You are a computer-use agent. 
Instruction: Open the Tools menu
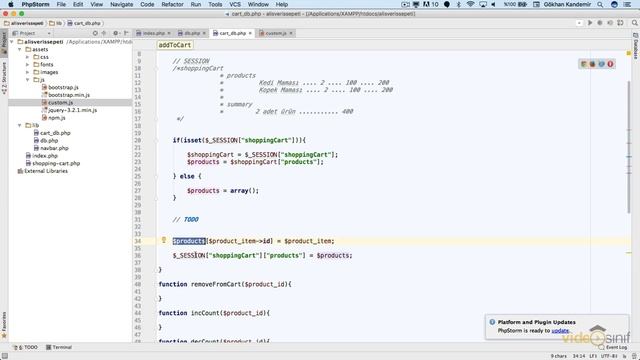(215, 4)
